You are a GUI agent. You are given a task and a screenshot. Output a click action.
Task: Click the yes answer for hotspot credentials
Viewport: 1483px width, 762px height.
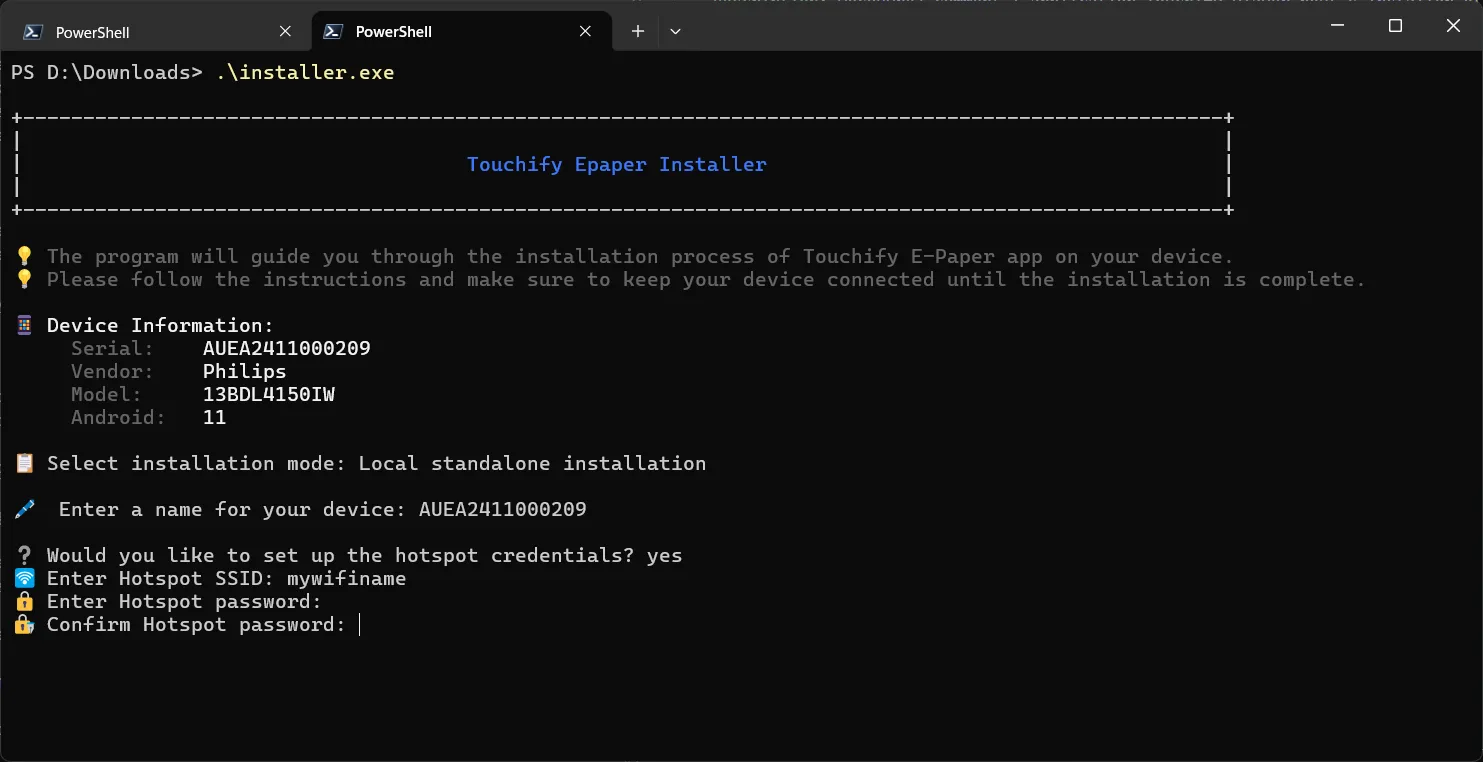(664, 555)
